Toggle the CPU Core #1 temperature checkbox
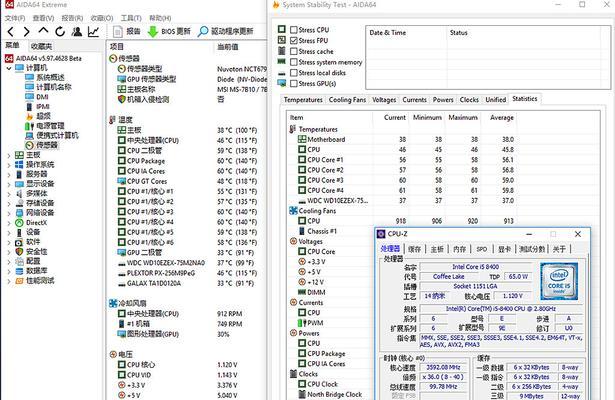 pos(302,160)
